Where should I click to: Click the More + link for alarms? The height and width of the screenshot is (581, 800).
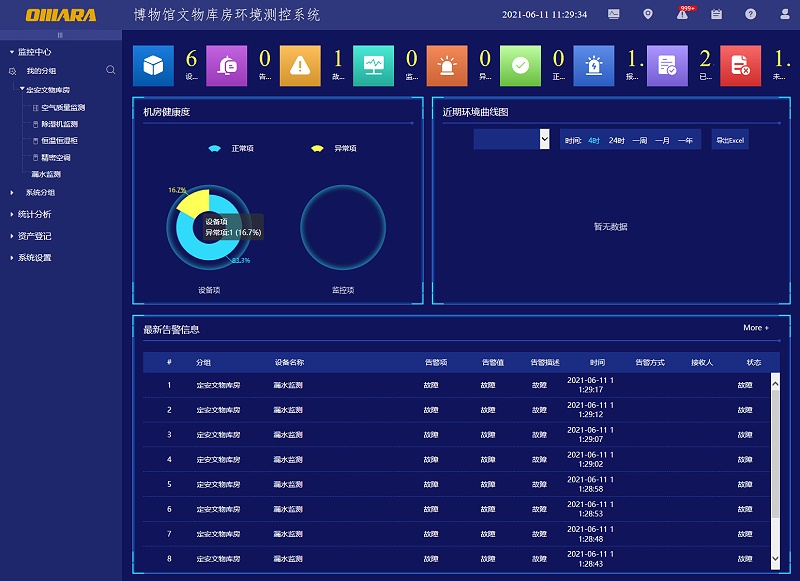756,328
